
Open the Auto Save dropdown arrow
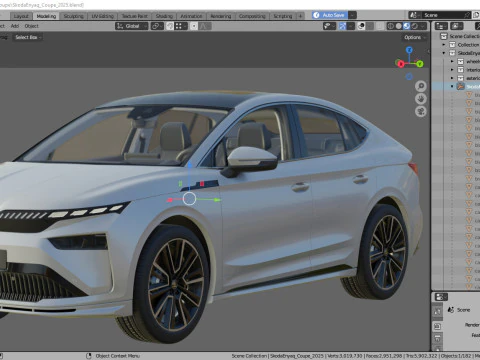point(352,15)
